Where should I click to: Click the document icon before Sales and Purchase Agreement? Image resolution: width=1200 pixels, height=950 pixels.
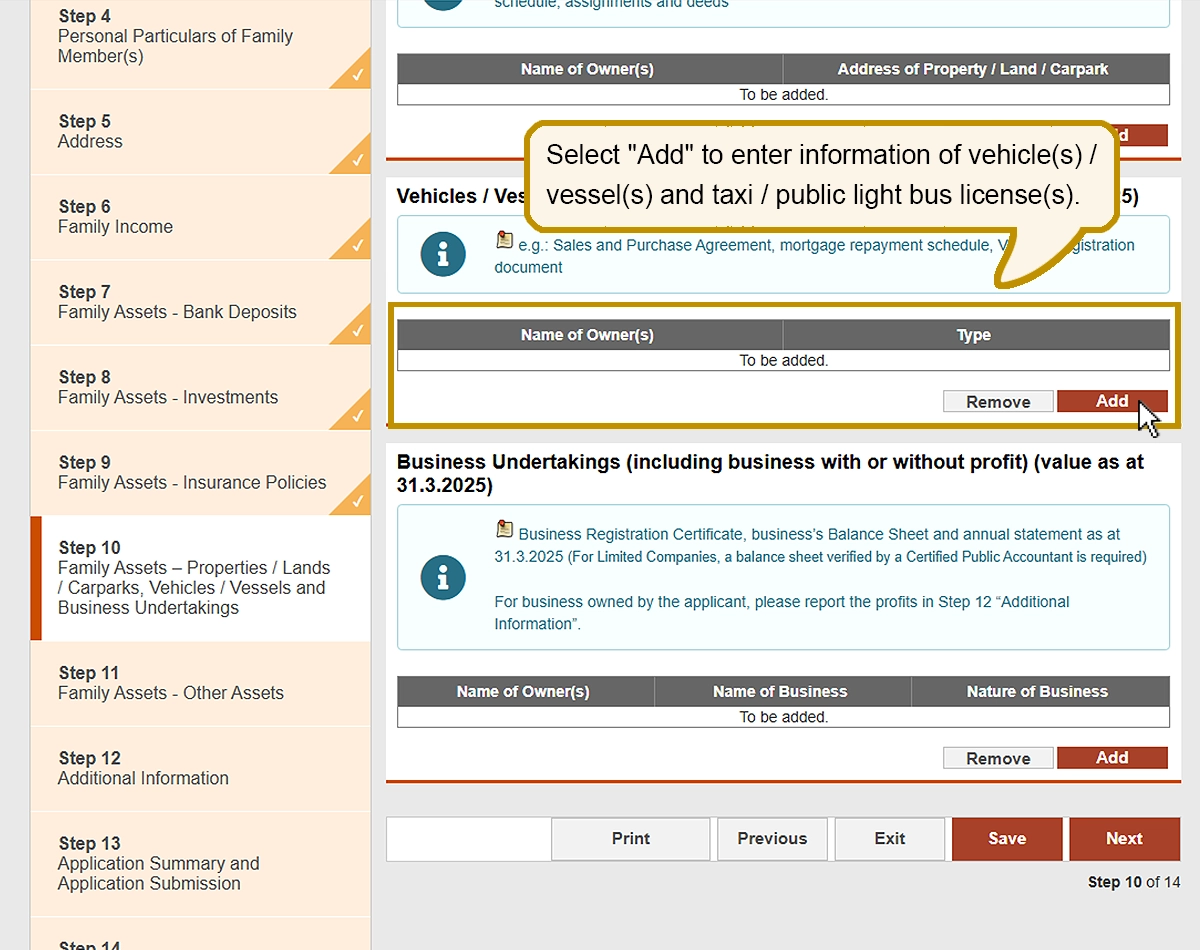coord(505,241)
